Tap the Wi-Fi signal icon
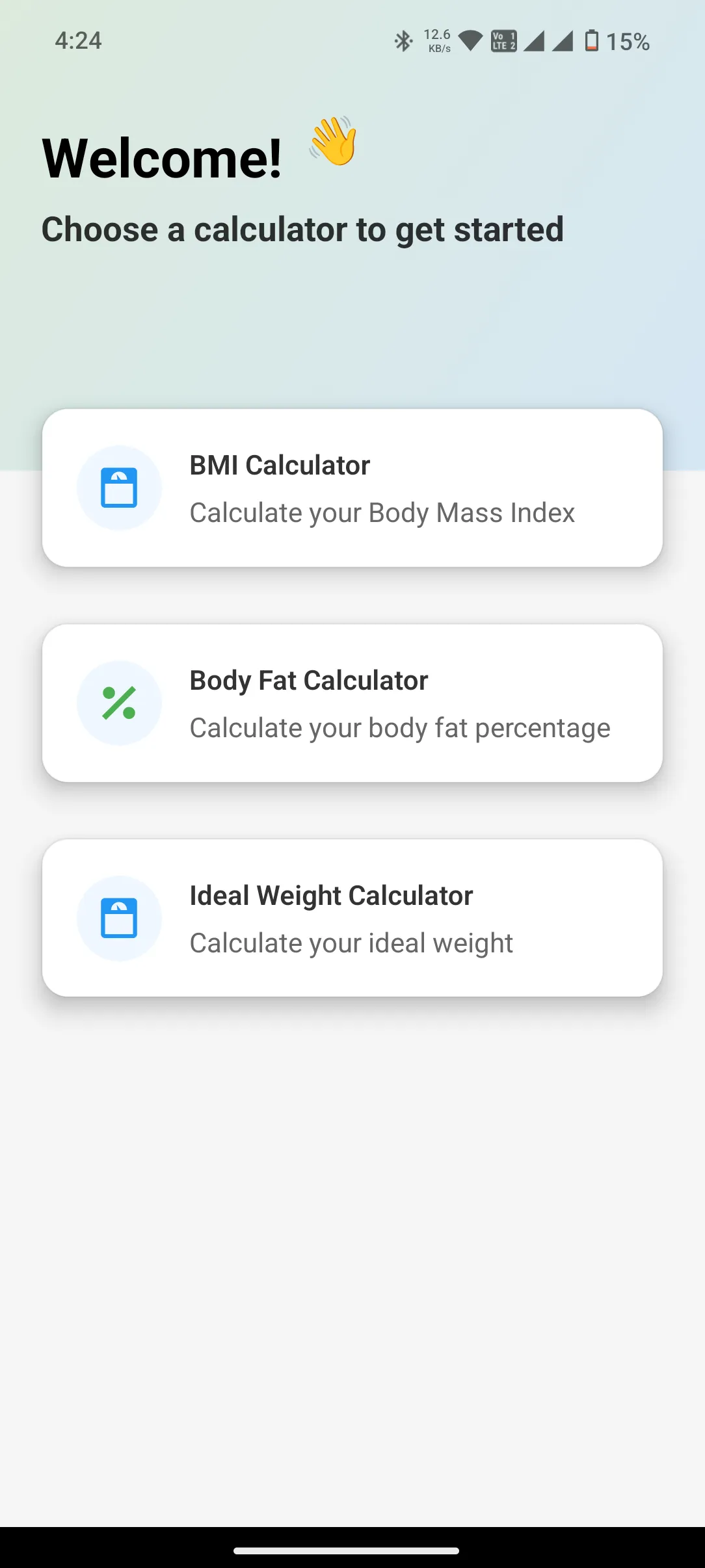This screenshot has height=1568, width=705. coord(470,41)
